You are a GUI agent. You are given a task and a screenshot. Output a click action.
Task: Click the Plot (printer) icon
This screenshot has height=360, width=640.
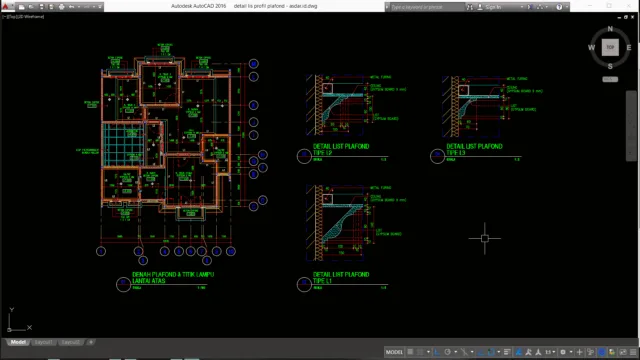click(61, 7)
